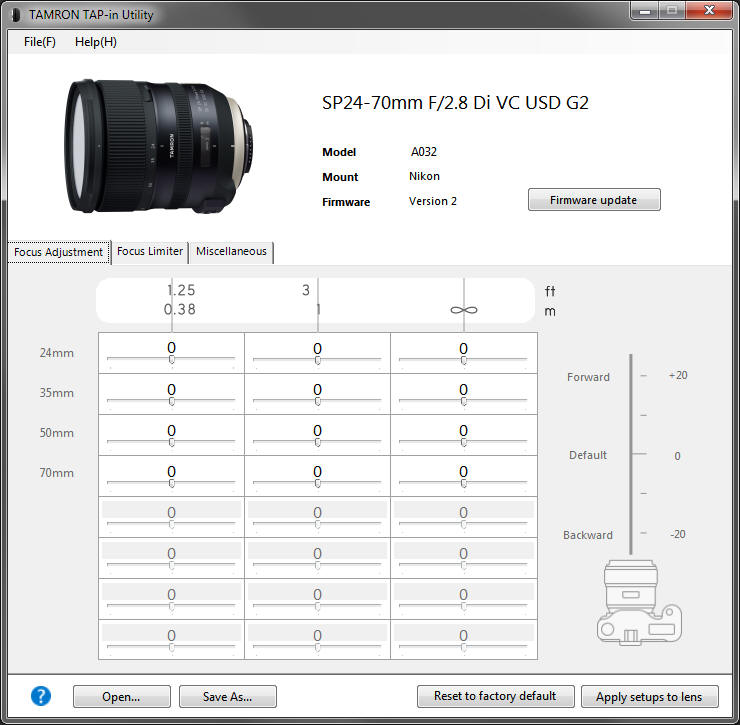Click the Save As... button
Image resolution: width=740 pixels, height=725 pixels.
[x=227, y=697]
